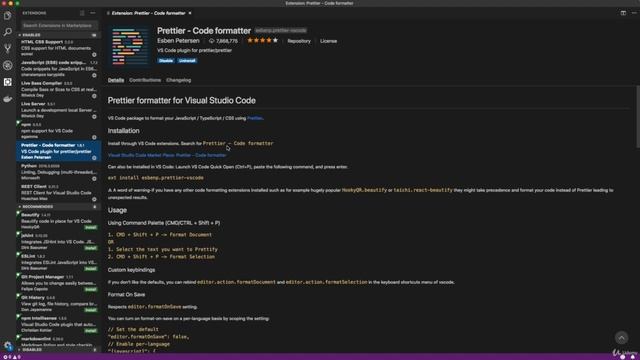Select JavaScript (ES6) code snippets extension
Image resolution: width=640 pixels, height=360 pixels.
pos(58,69)
